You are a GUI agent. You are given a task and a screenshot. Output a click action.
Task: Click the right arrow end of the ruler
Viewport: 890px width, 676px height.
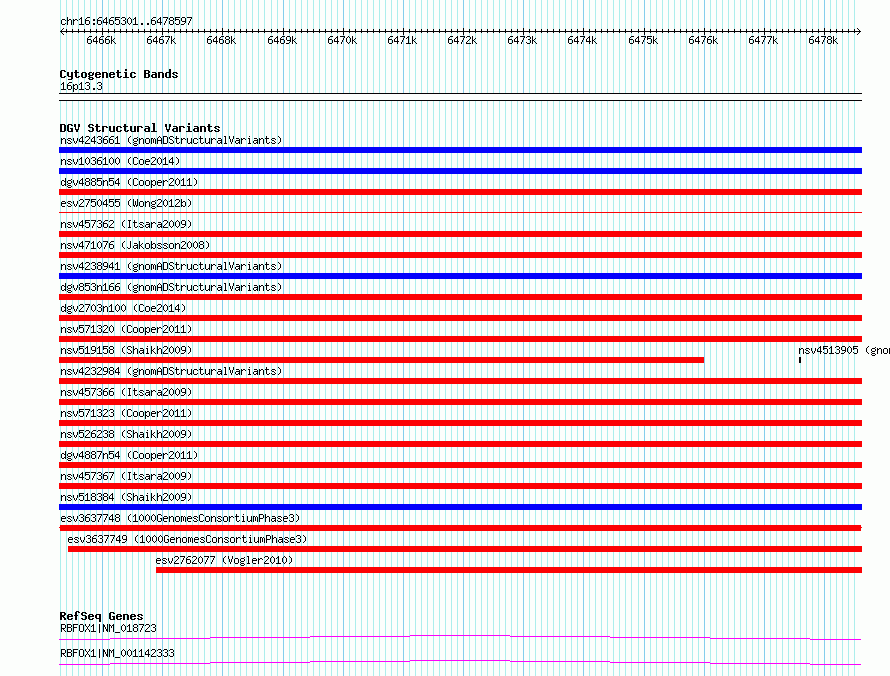(x=859, y=32)
